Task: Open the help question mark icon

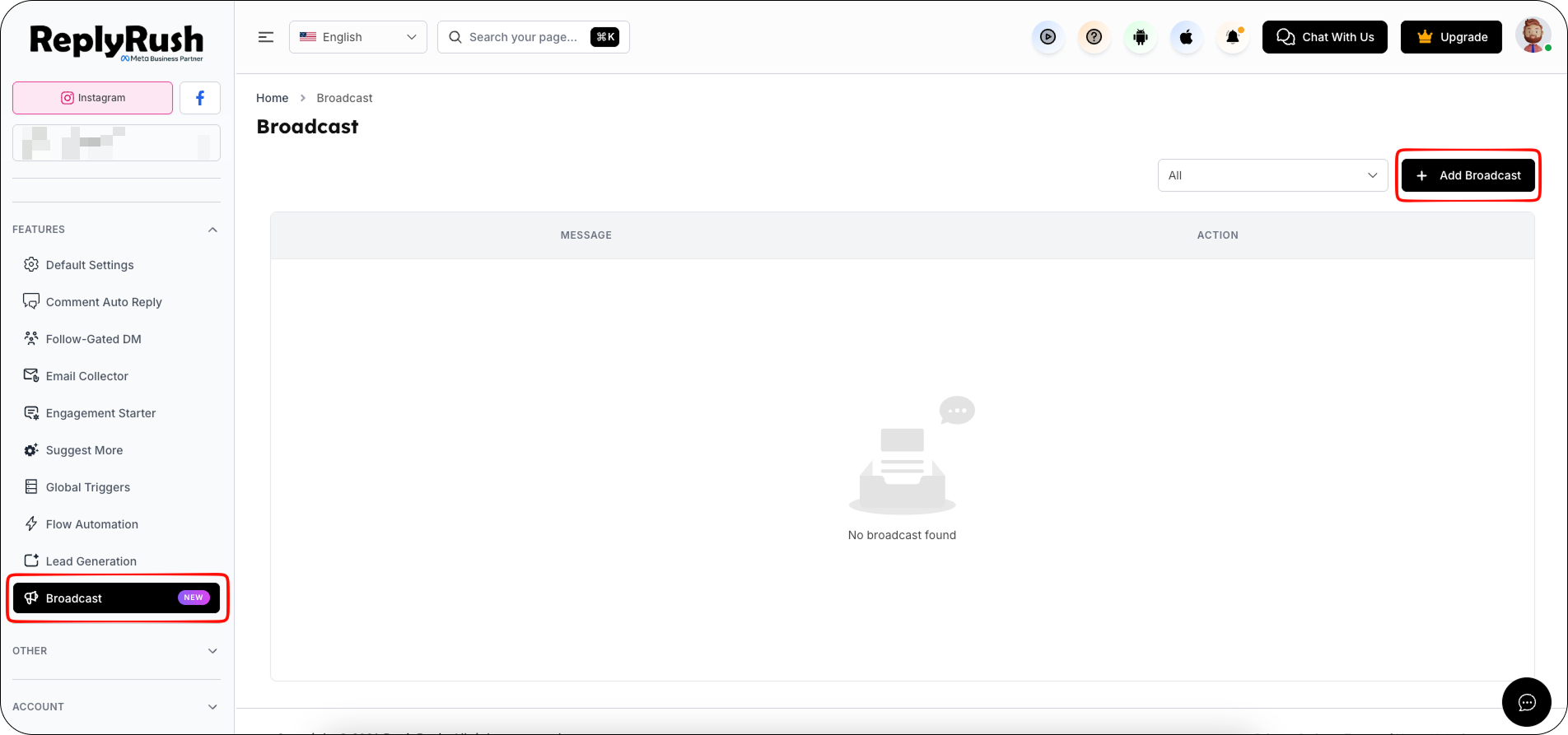Action: (x=1094, y=37)
